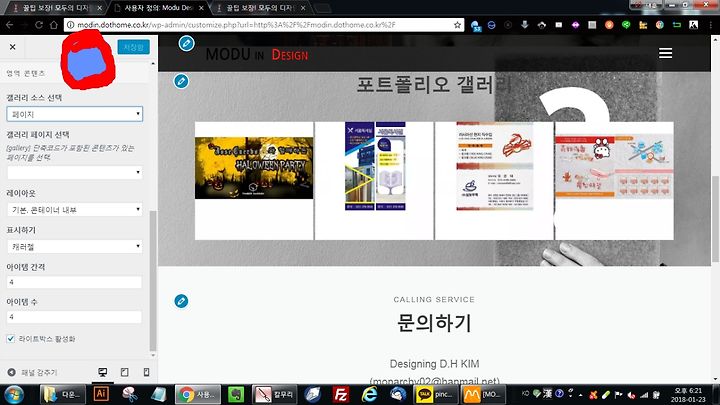This screenshot has height=405, width=720.
Task: Click the customizer panel scrollbar
Action: (x=153, y=280)
